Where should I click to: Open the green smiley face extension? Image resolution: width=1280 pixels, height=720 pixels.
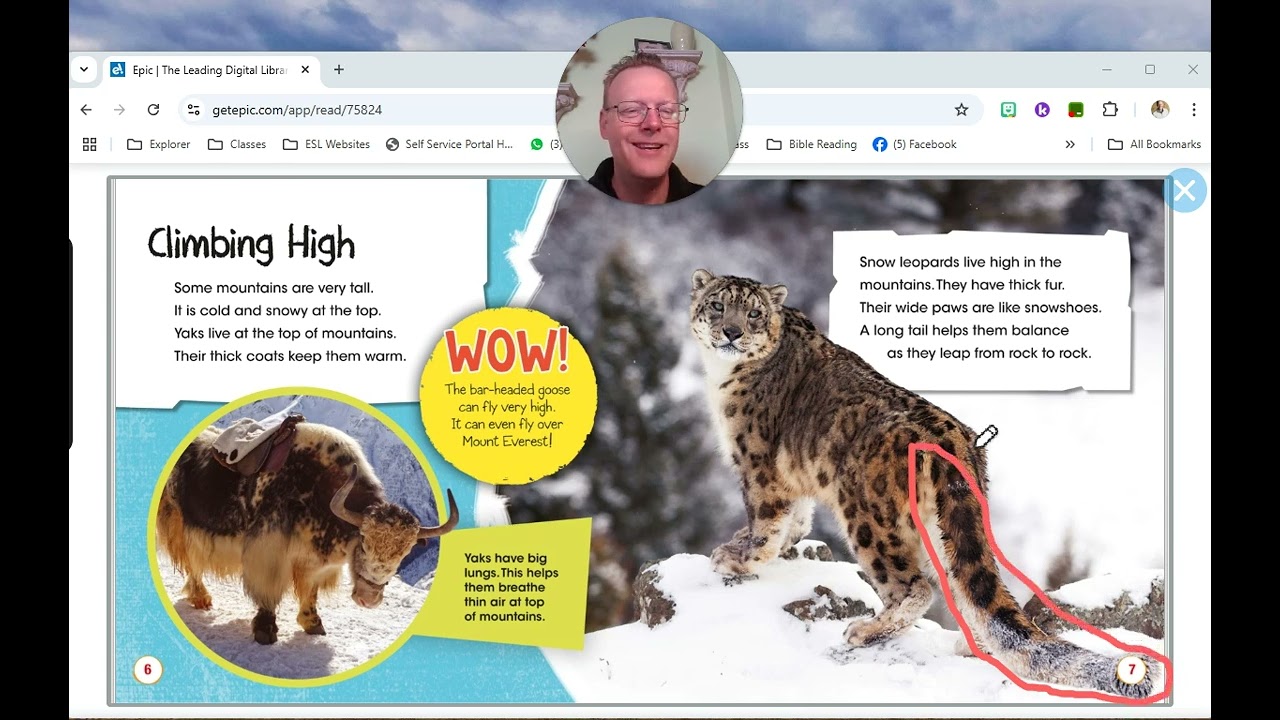[x=1008, y=110]
